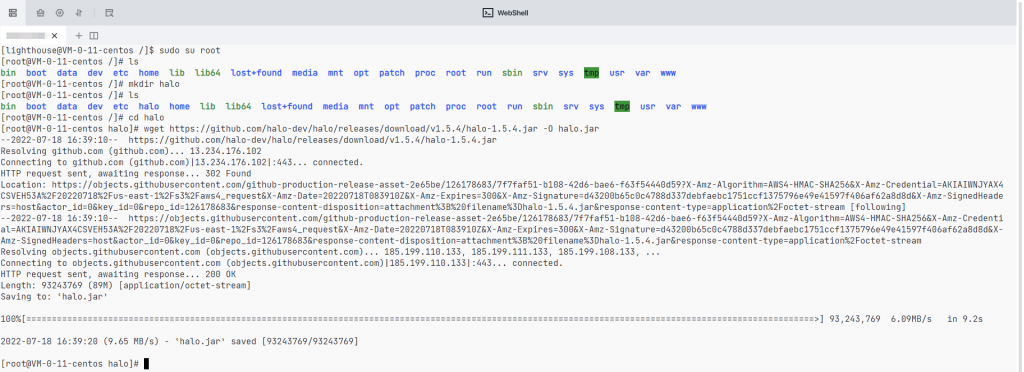Click the WebShell title icon

coord(487,12)
